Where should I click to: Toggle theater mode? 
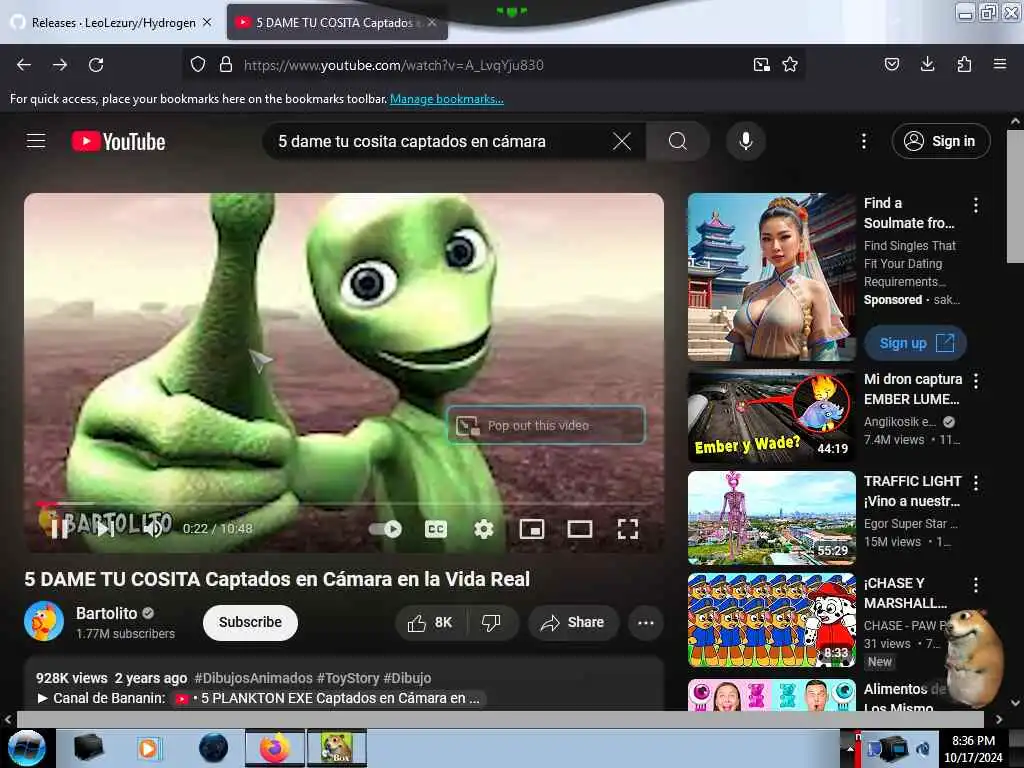[x=580, y=529]
